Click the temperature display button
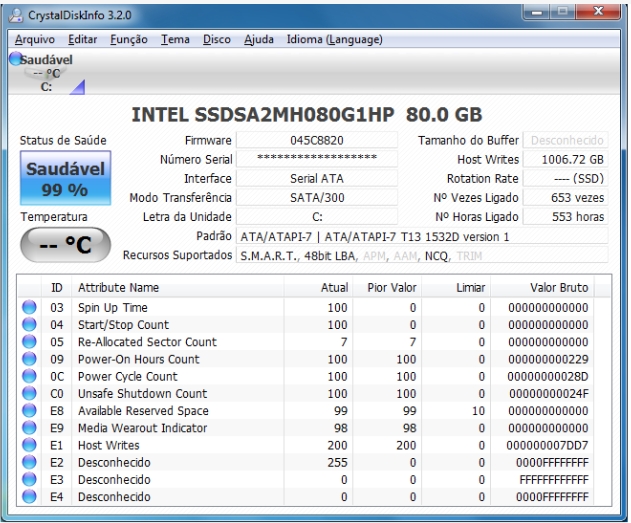Screen dimensions: 631x523 point(59,241)
